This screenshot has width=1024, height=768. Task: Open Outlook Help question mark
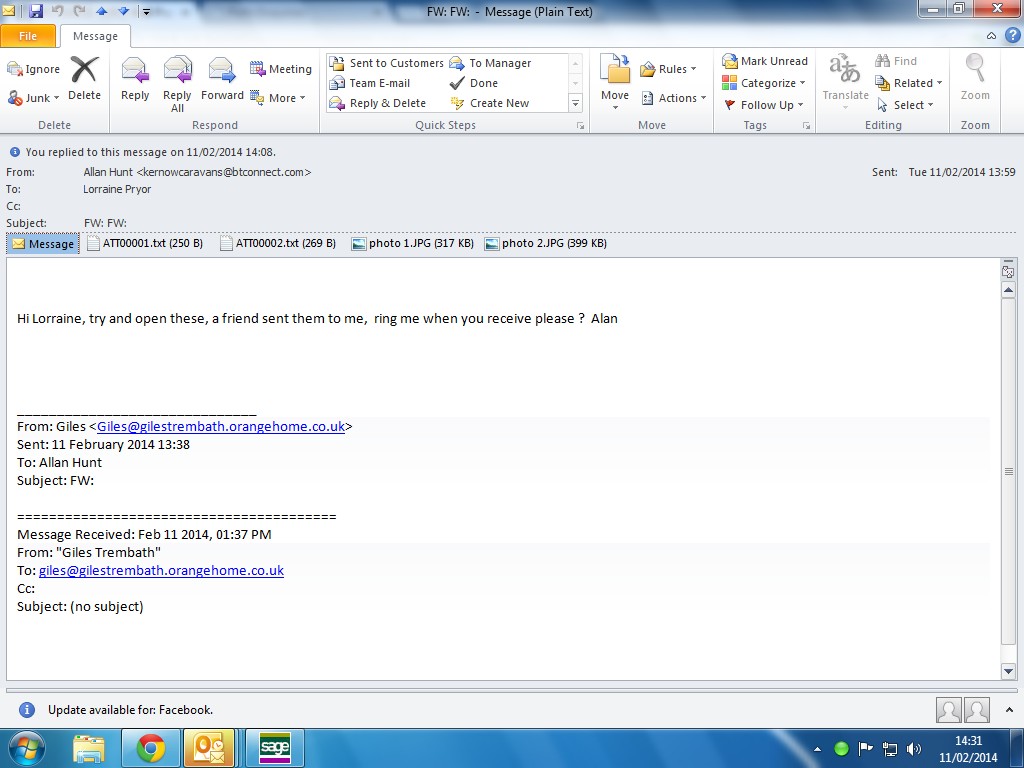[x=1012, y=35]
